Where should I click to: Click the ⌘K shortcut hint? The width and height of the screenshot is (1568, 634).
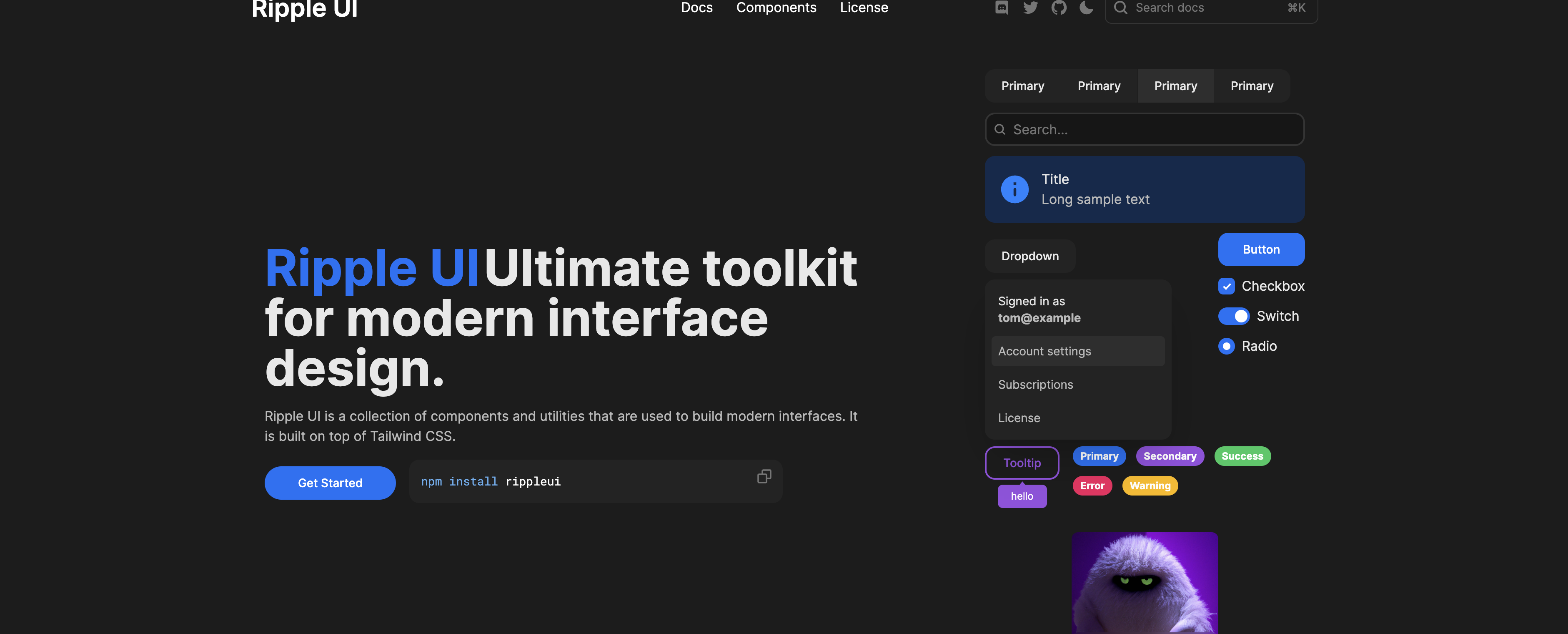1296,8
